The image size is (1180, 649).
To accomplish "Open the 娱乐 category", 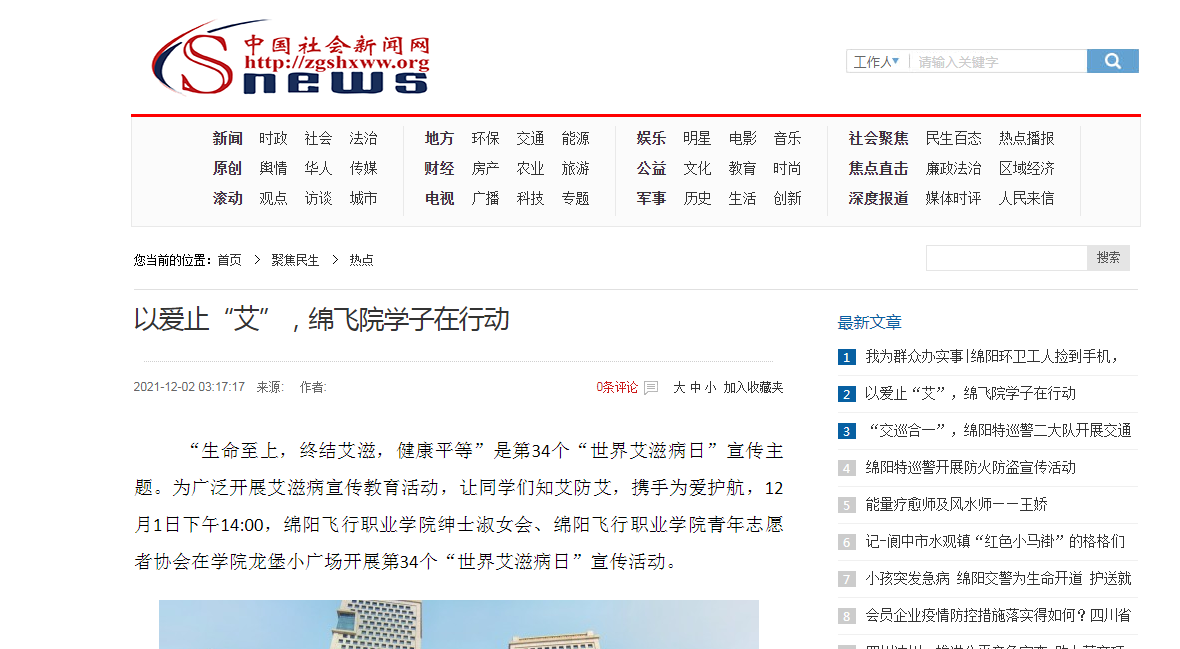I will point(651,138).
